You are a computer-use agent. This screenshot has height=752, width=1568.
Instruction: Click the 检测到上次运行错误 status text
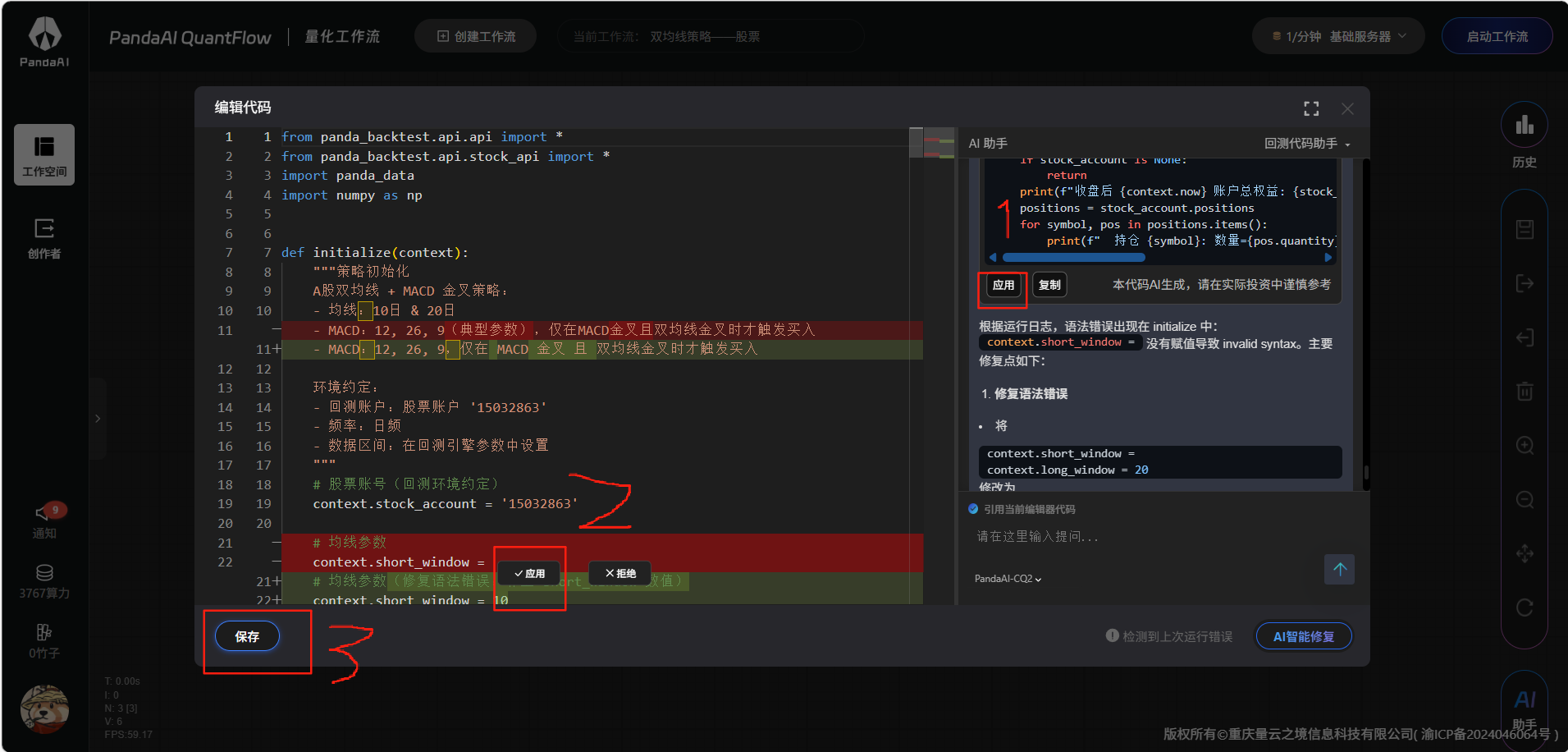1177,636
